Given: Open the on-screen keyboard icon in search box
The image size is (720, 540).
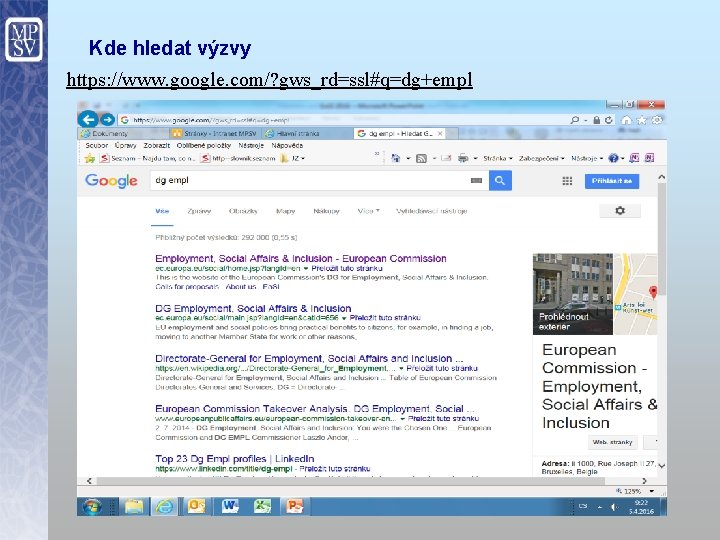Looking at the screenshot, I should click(476, 180).
